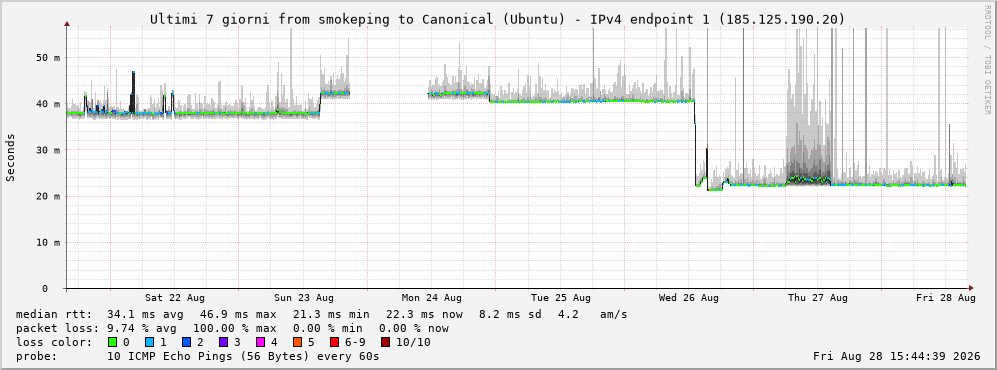Click the Fri Aug 28 15:44:39 timestamp
The image size is (997, 370).
tap(897, 357)
